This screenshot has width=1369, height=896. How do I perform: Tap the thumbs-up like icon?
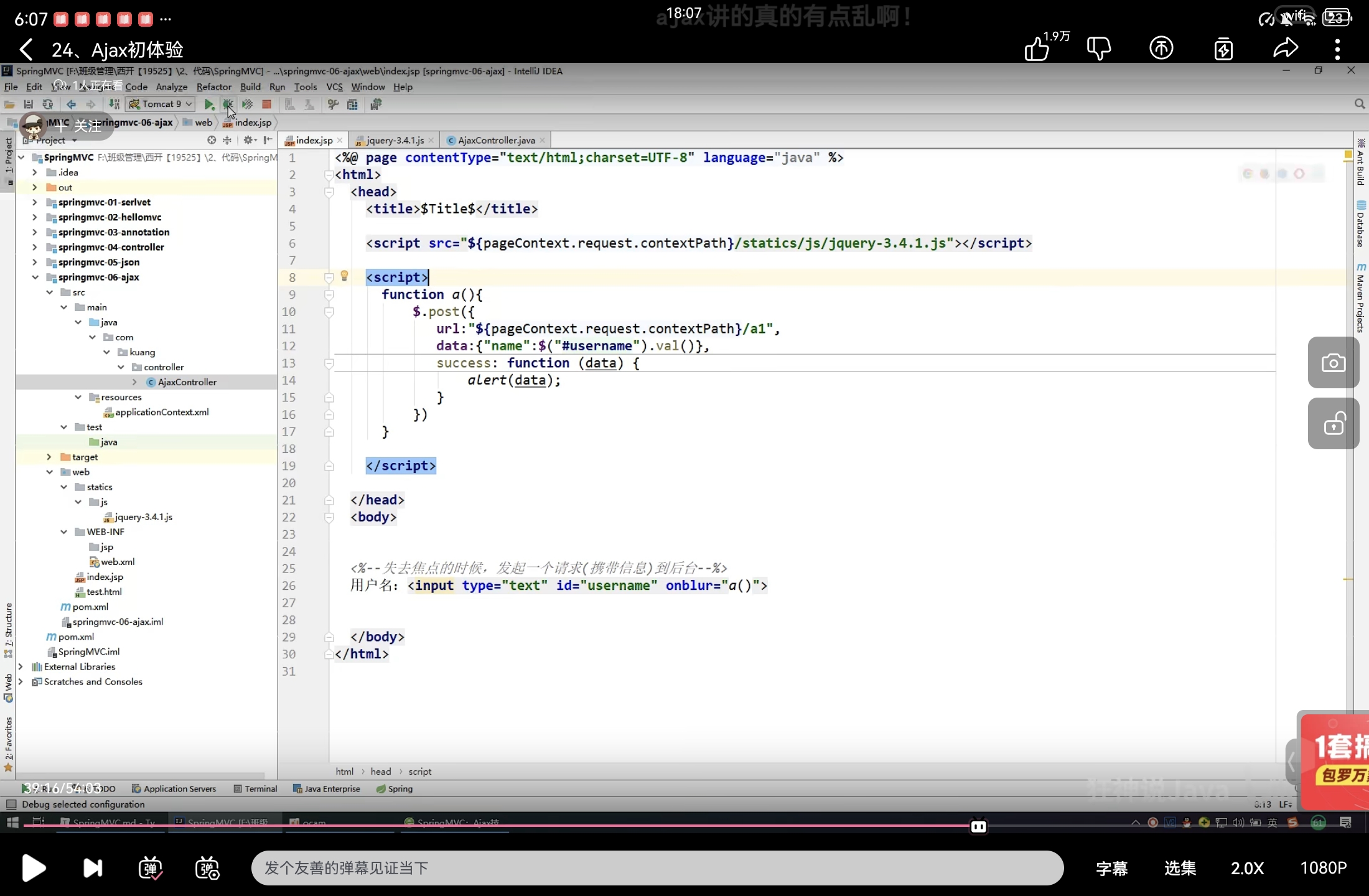pos(1037,49)
